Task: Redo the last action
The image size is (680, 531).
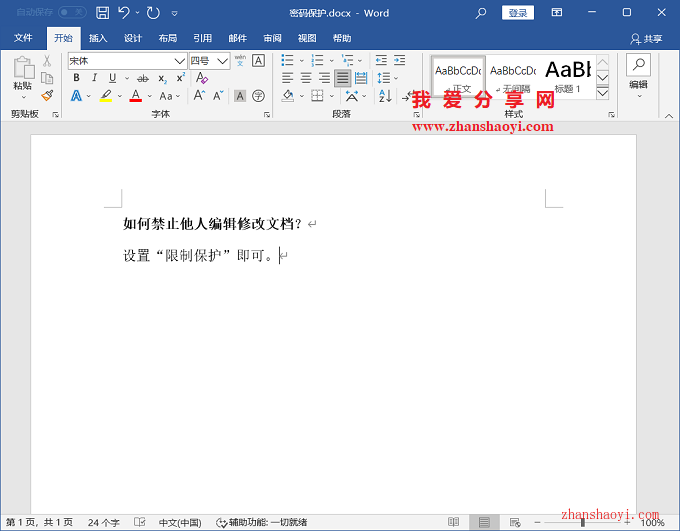Action: (x=153, y=13)
